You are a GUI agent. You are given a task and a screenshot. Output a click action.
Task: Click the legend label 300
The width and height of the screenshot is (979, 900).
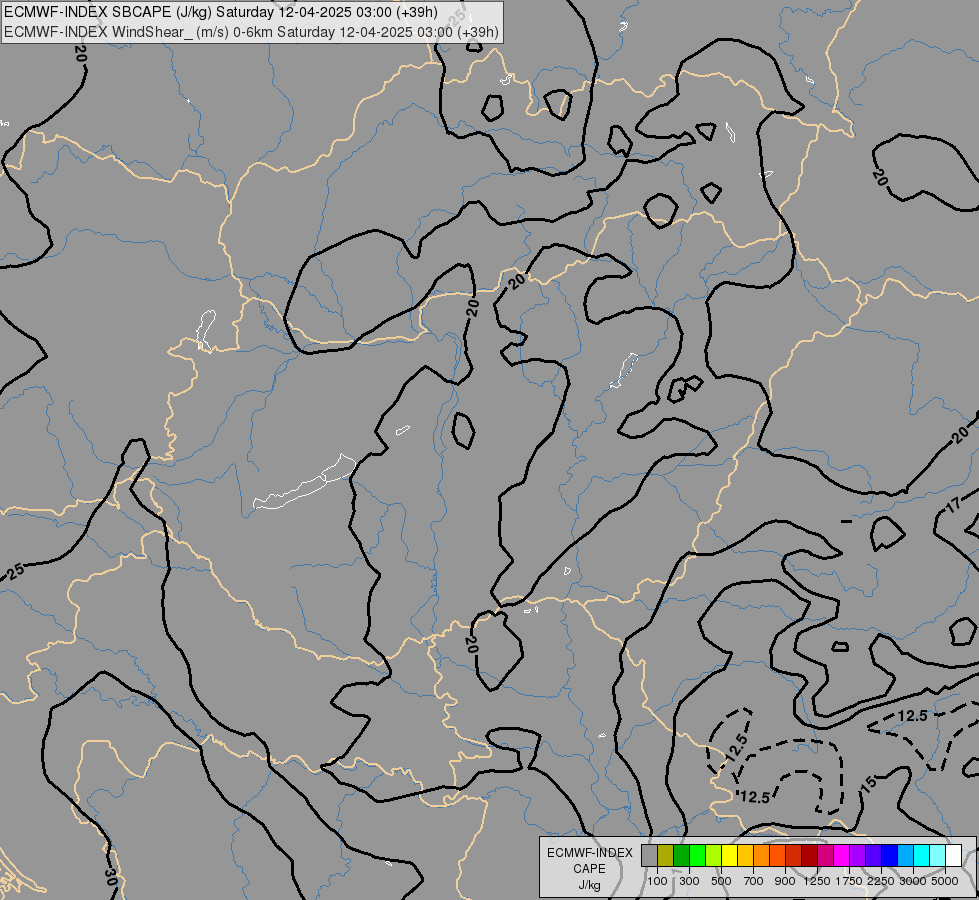(x=689, y=881)
